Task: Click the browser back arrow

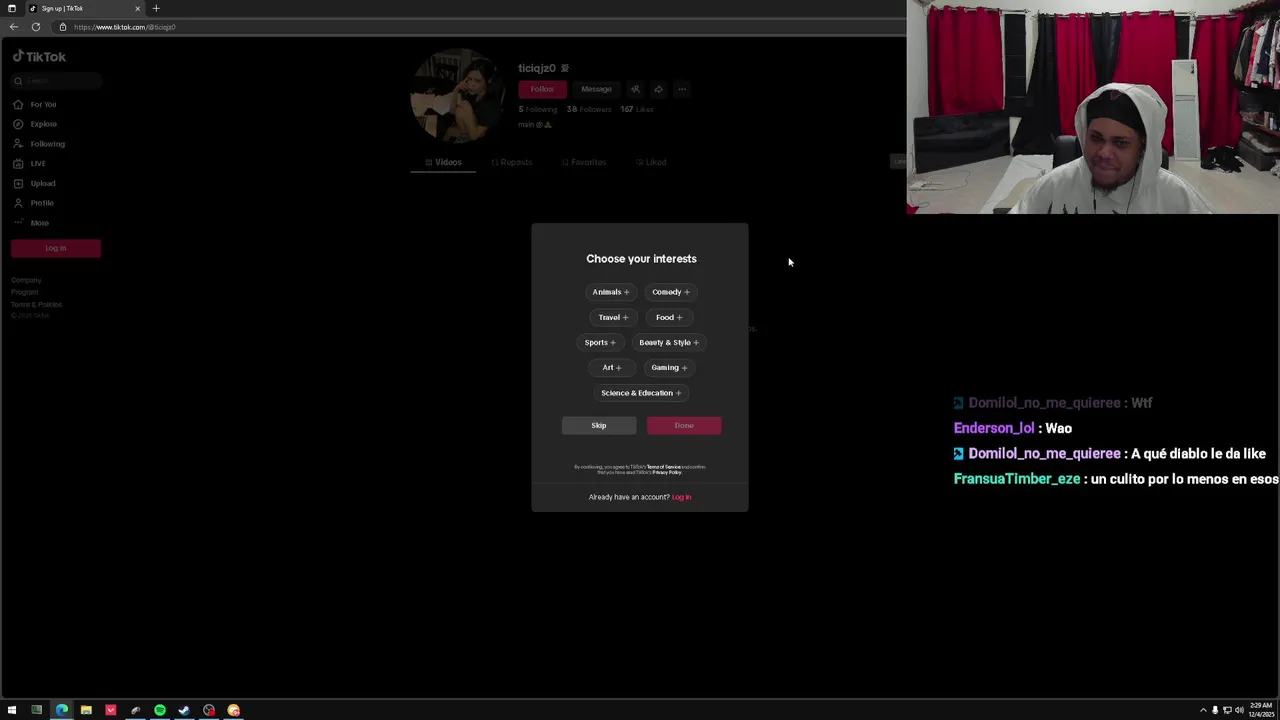Action: tap(14, 27)
